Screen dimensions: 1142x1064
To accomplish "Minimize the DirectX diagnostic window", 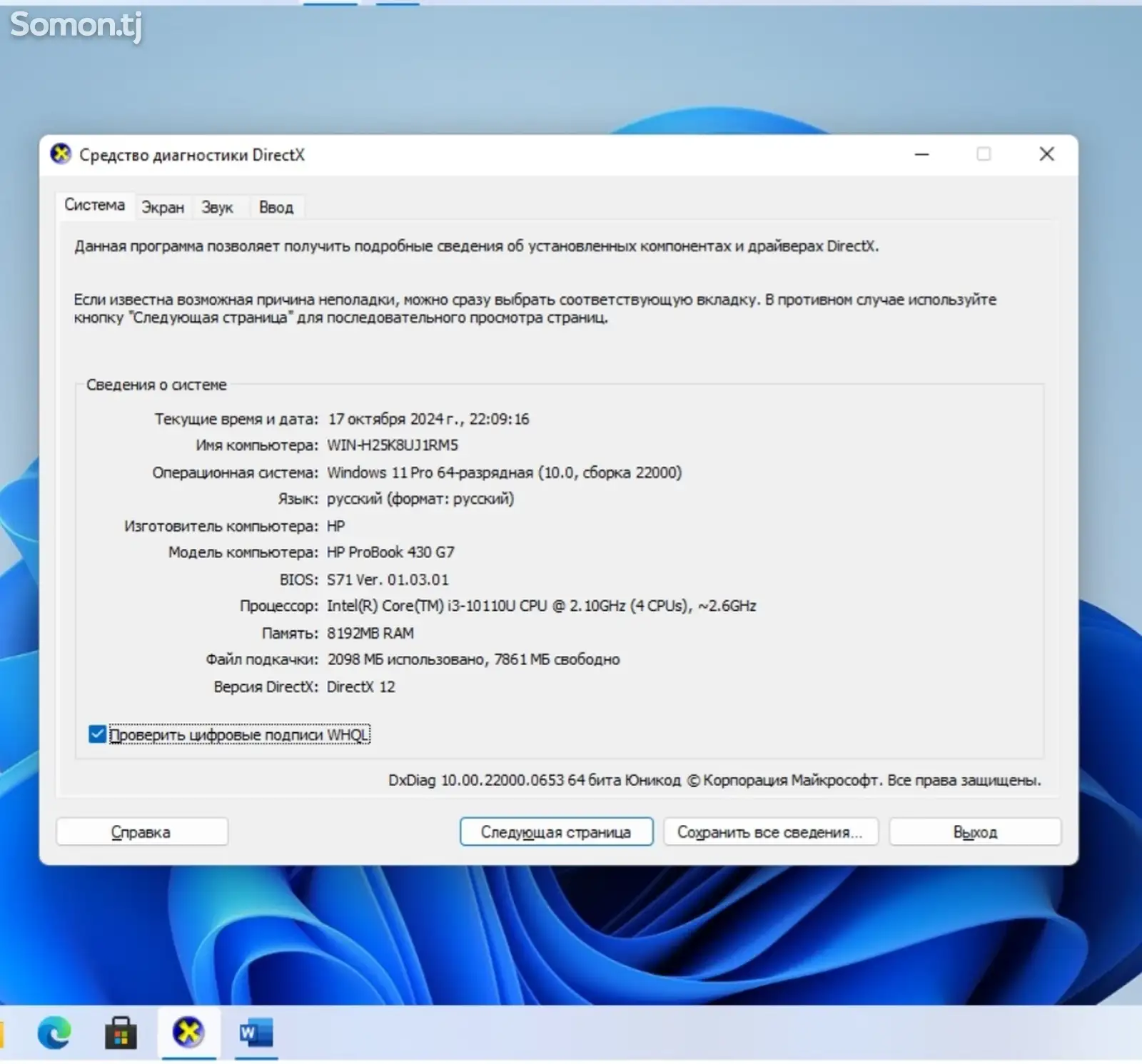I will coord(922,154).
